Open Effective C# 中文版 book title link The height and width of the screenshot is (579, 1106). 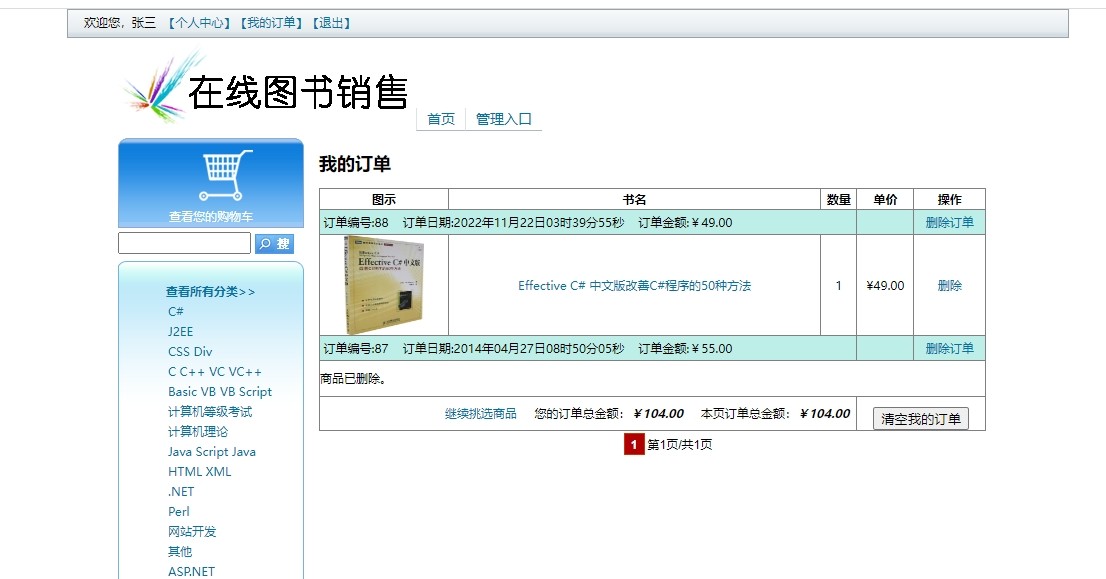pyautogui.click(x=634, y=286)
